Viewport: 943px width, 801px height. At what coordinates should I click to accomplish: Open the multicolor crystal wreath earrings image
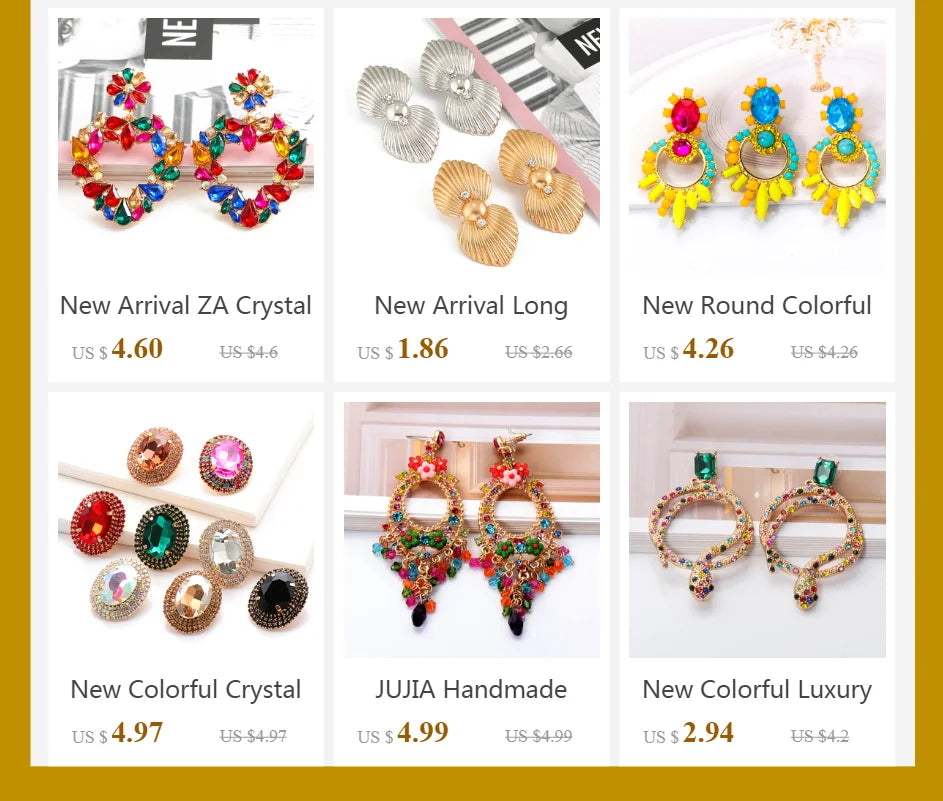[186, 146]
